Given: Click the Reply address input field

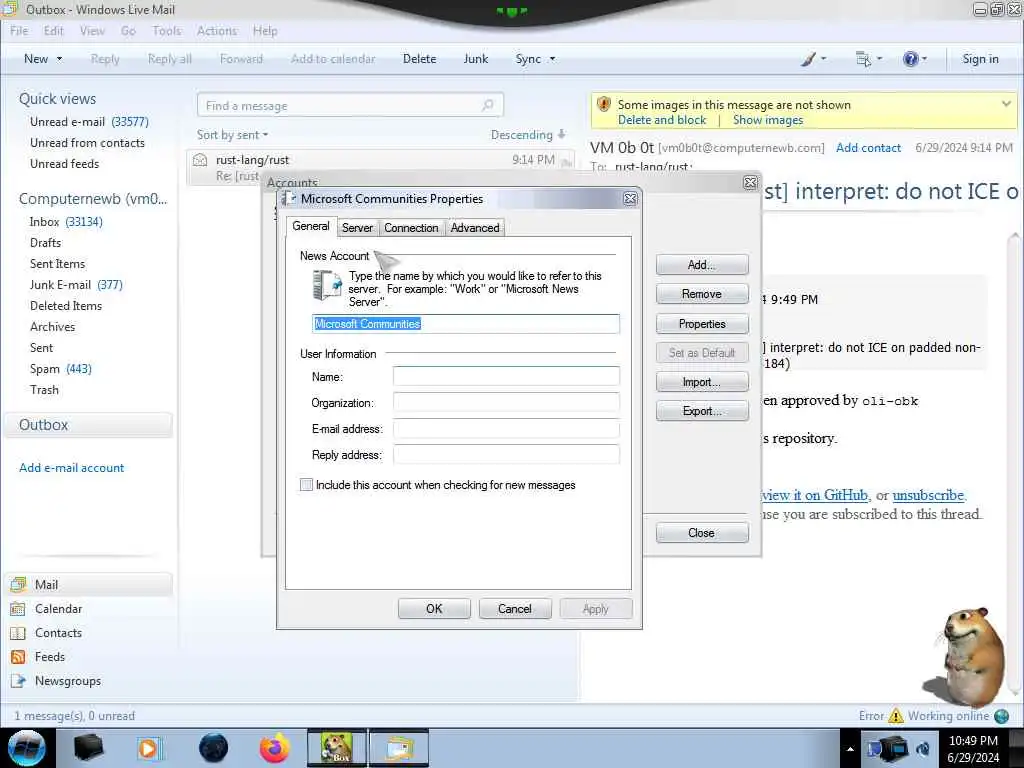Looking at the screenshot, I should coord(506,455).
